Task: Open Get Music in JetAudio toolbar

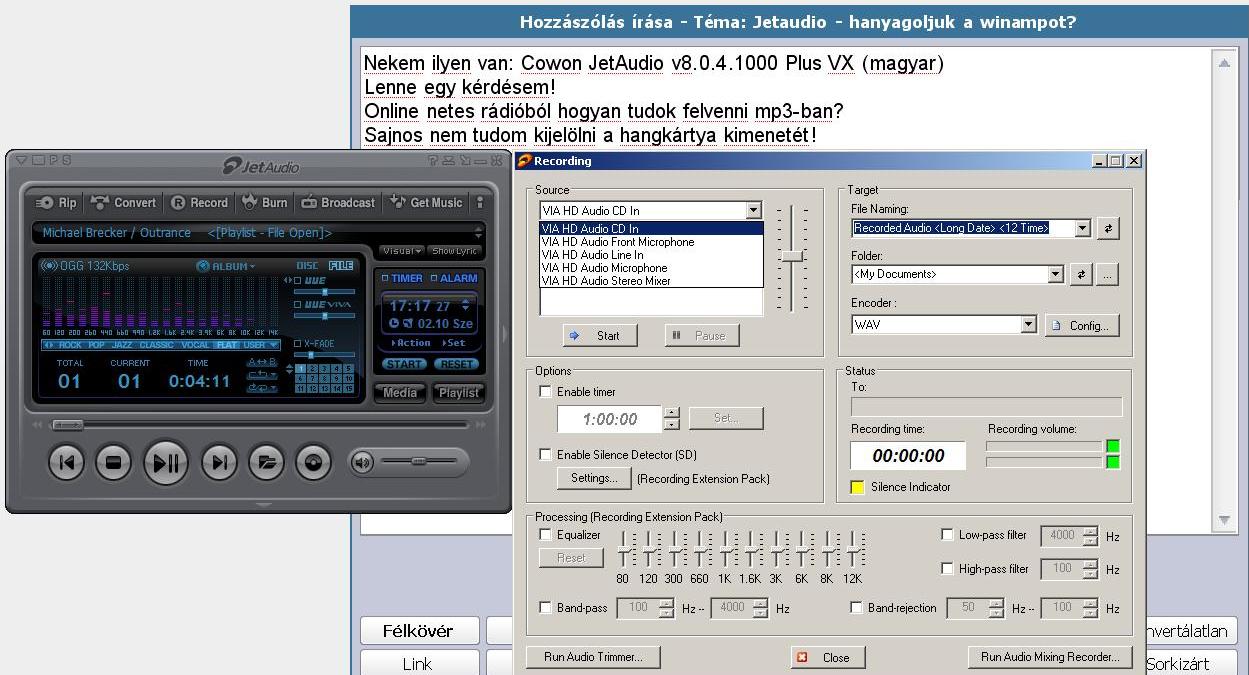Action: (x=426, y=202)
